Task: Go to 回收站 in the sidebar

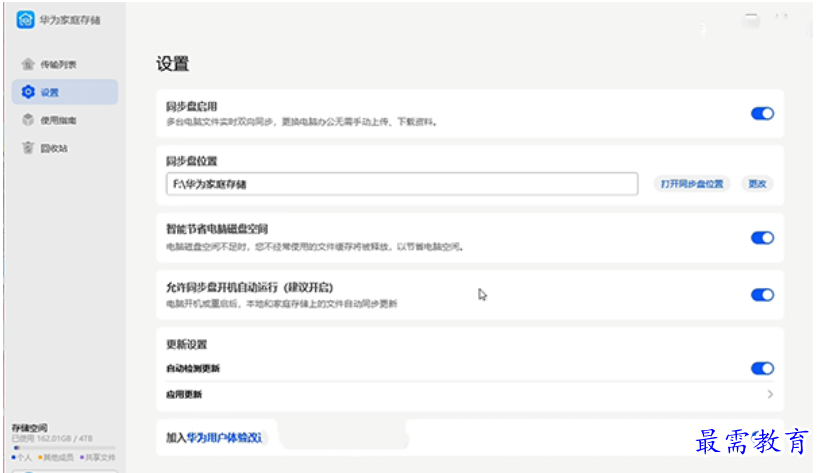Action: pyautogui.click(x=65, y=148)
